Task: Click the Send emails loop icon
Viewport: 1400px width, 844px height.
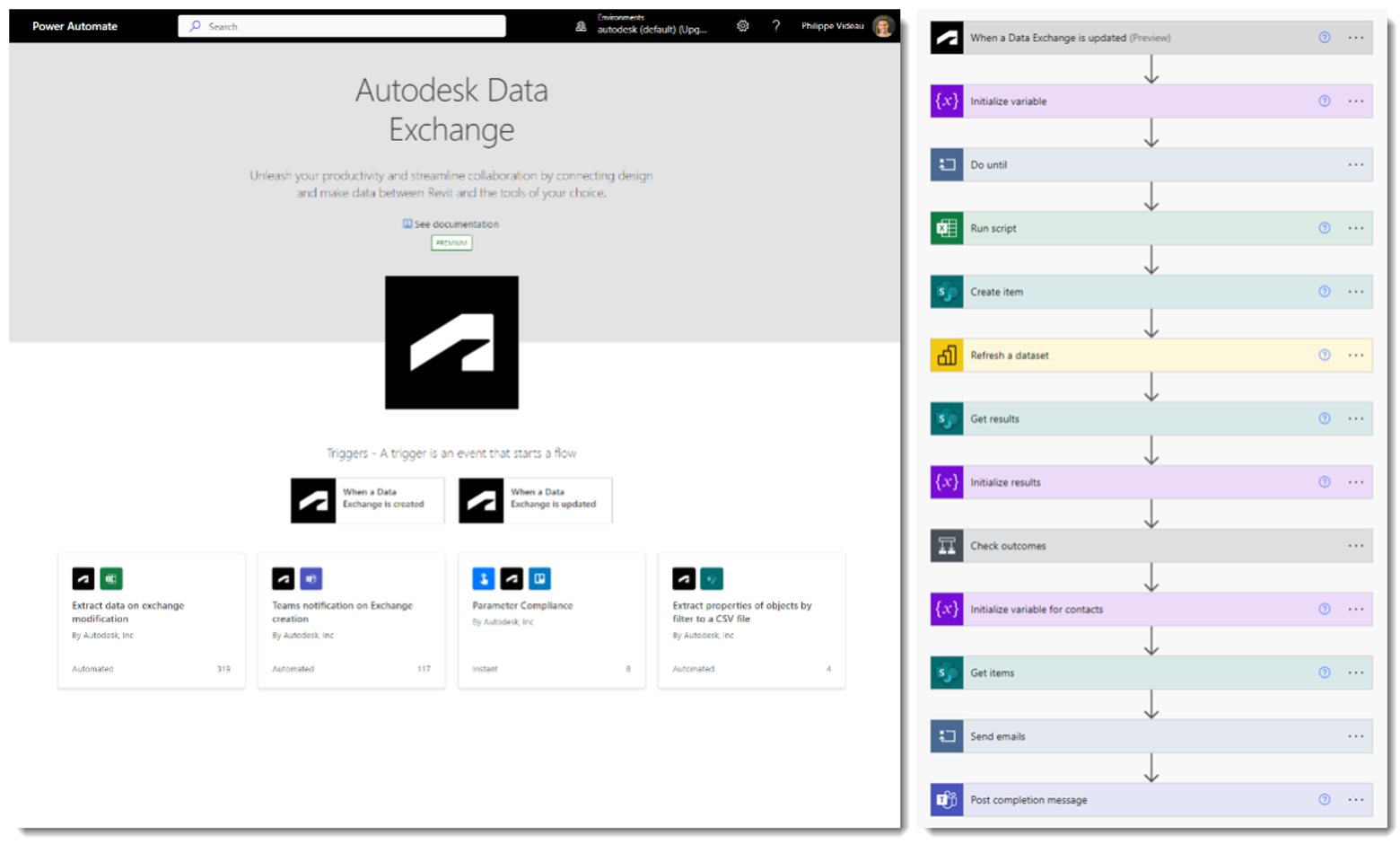Action: pyautogui.click(x=947, y=736)
